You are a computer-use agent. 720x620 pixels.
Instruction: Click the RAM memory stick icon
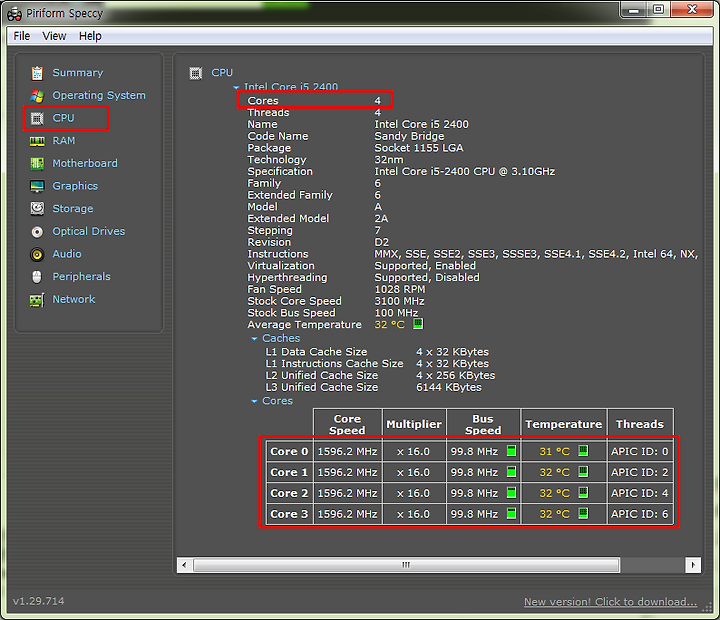point(37,141)
